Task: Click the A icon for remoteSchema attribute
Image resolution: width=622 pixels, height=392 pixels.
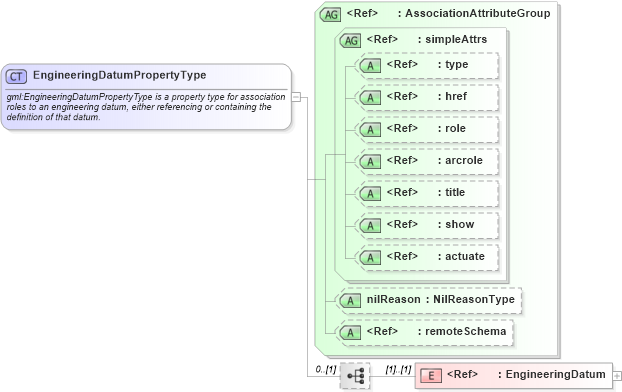Action: pyautogui.click(x=350, y=333)
